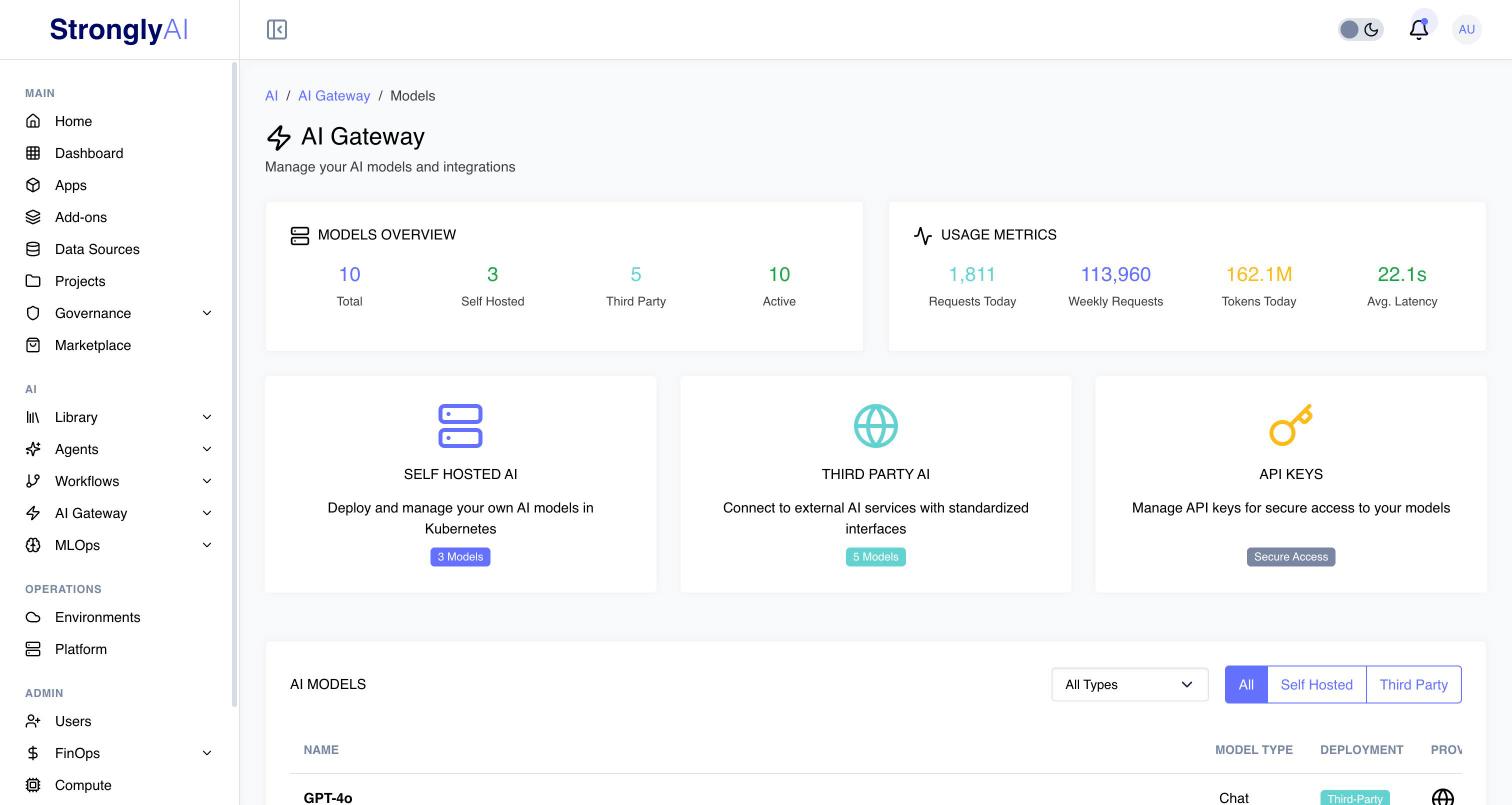Expand the Library chevron
This screenshot has height=805, width=1512.
[207, 417]
